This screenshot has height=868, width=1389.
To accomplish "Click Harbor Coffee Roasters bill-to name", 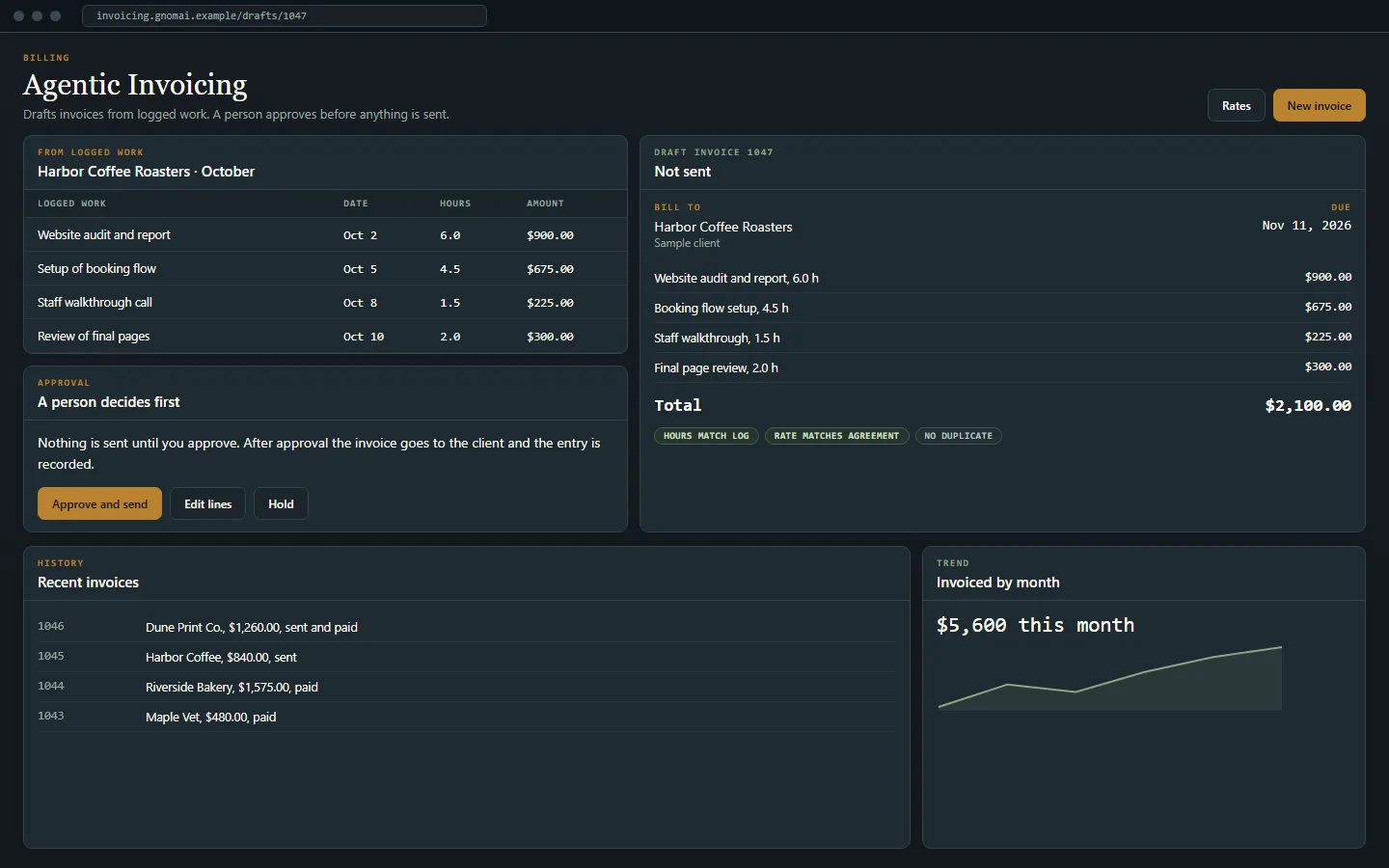I will click(722, 227).
